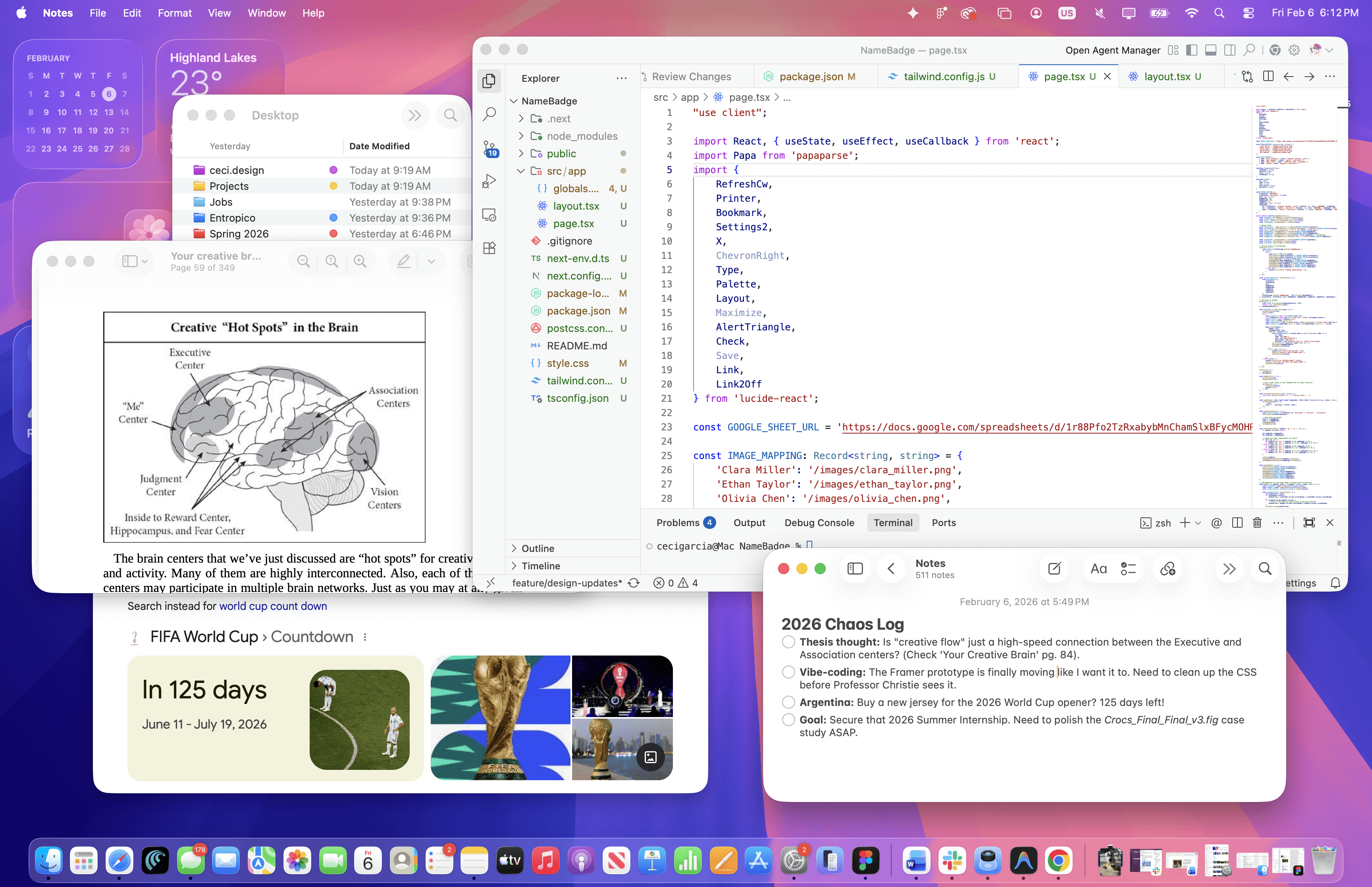The image size is (1372, 887).
Task: Open the Search icon in VS Code activity bar
Action: (489, 114)
